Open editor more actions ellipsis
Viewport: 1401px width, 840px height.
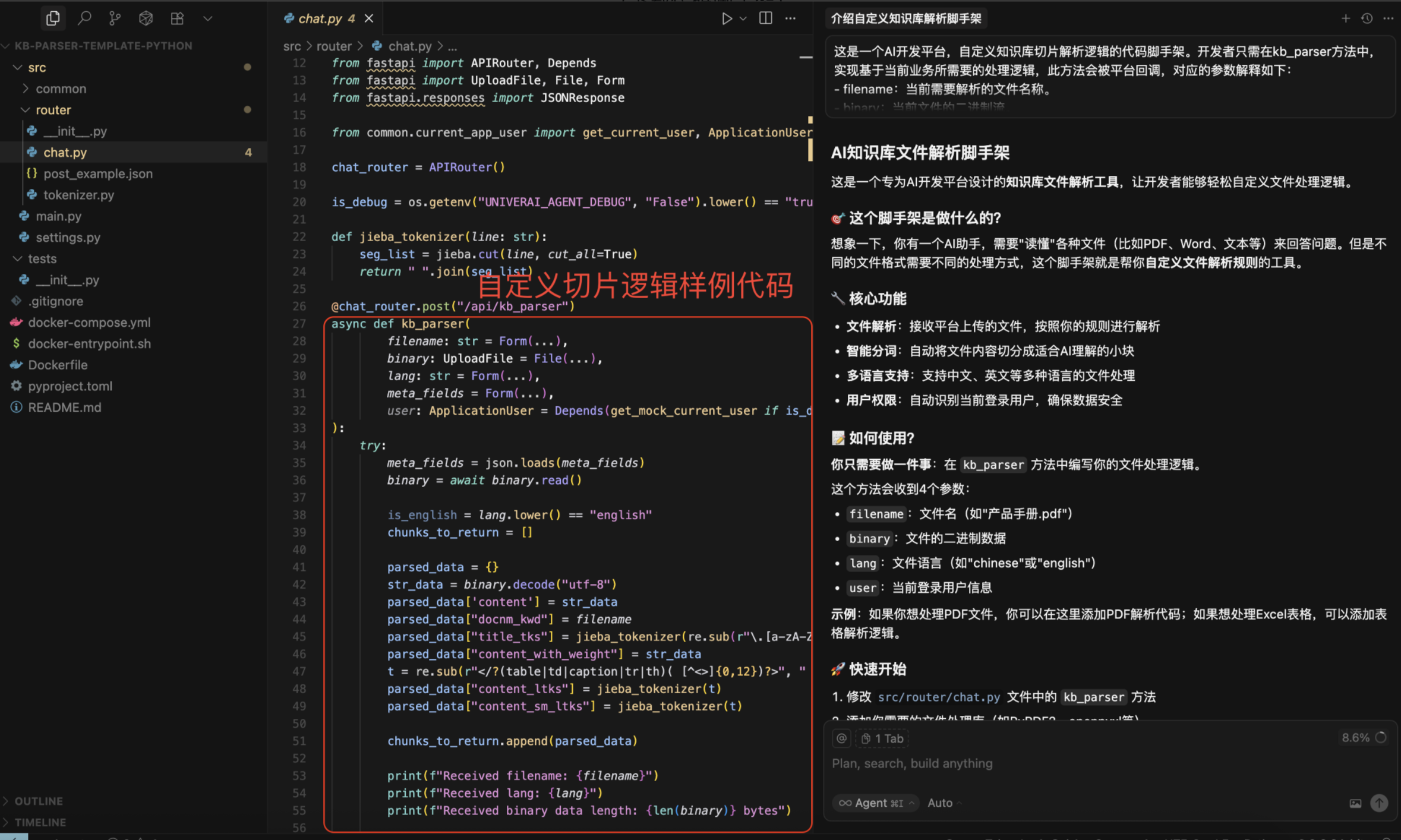coord(790,18)
